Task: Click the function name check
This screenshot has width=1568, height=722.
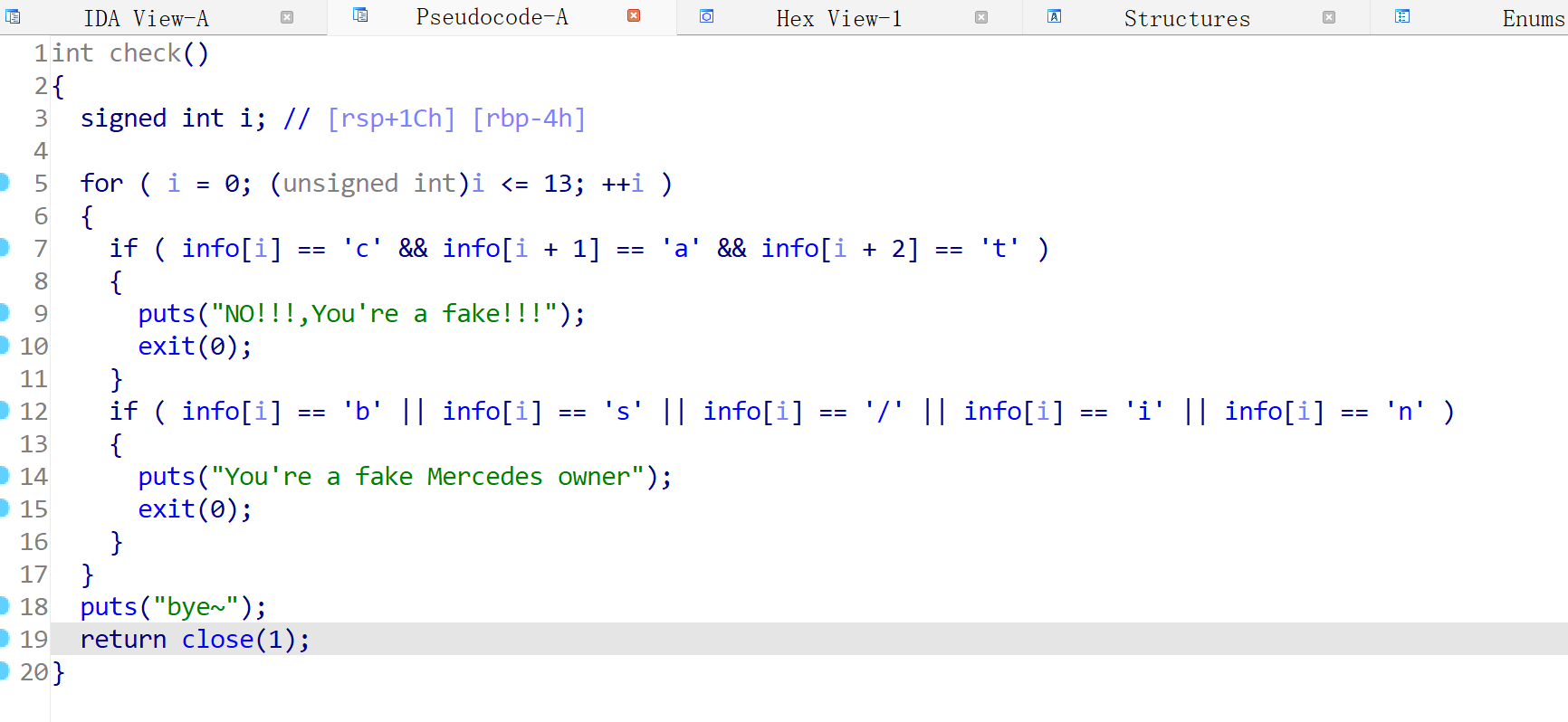Action: [145, 53]
